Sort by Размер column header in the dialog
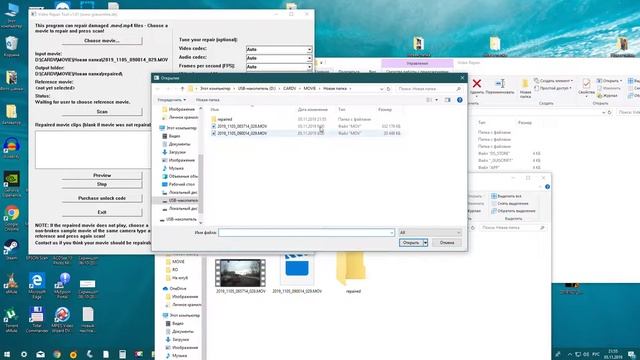The image size is (640, 360). (x=385, y=110)
